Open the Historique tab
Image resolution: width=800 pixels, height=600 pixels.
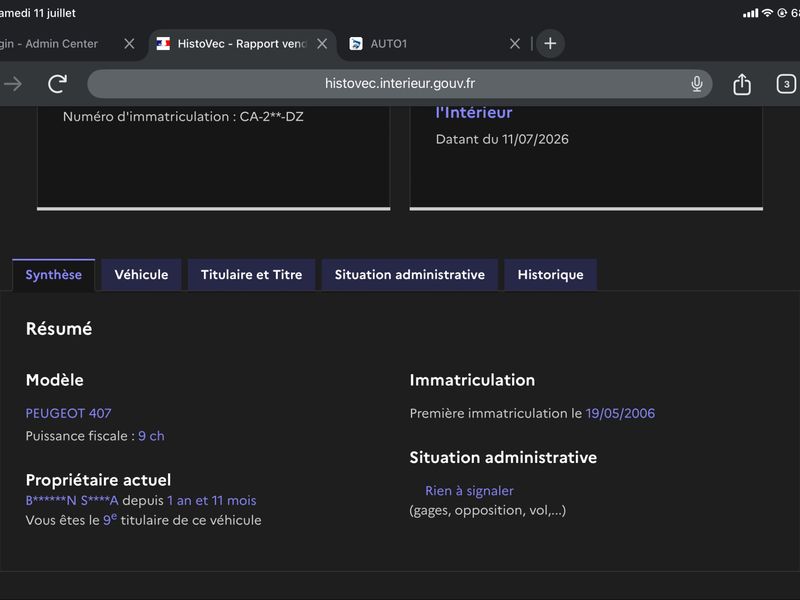coord(551,275)
